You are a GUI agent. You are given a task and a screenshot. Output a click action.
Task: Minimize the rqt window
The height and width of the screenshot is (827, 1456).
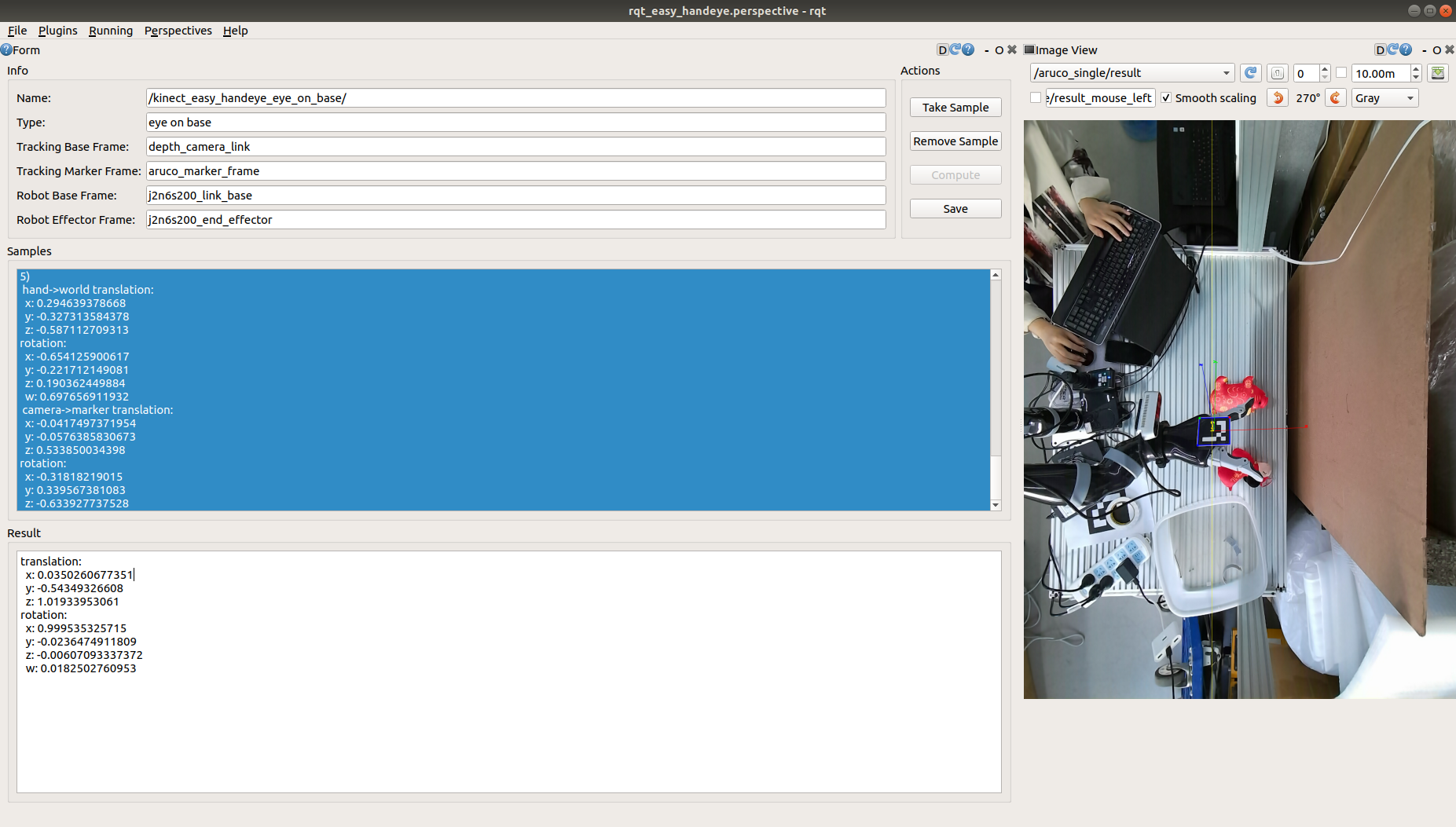1414,10
